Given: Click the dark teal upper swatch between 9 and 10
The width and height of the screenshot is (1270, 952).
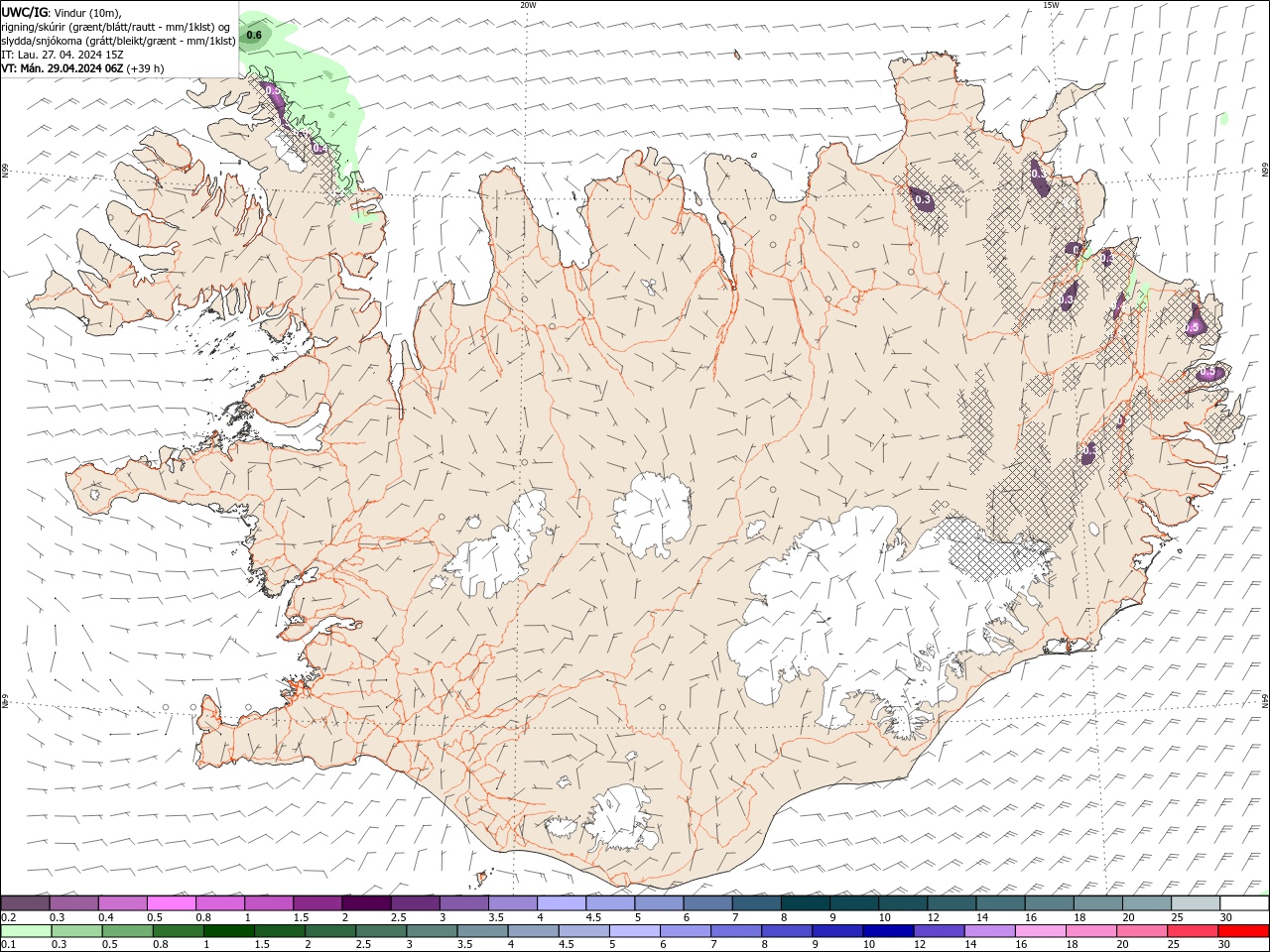Looking at the screenshot, I should click(854, 903).
